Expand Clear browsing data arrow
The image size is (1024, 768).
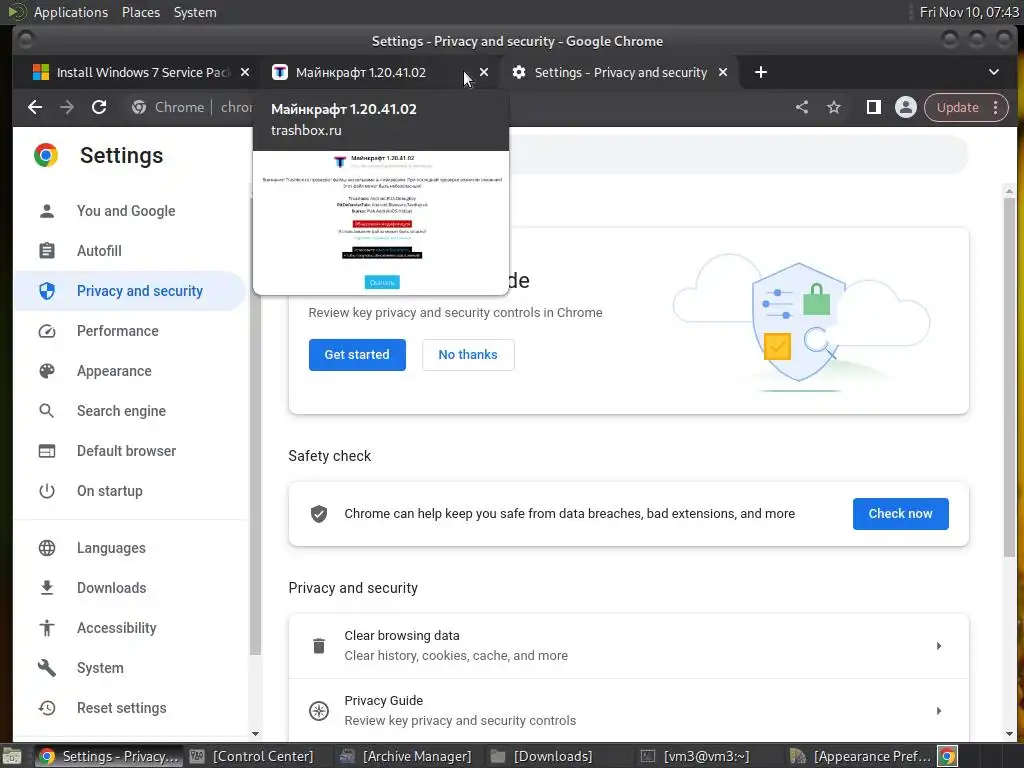(938, 646)
